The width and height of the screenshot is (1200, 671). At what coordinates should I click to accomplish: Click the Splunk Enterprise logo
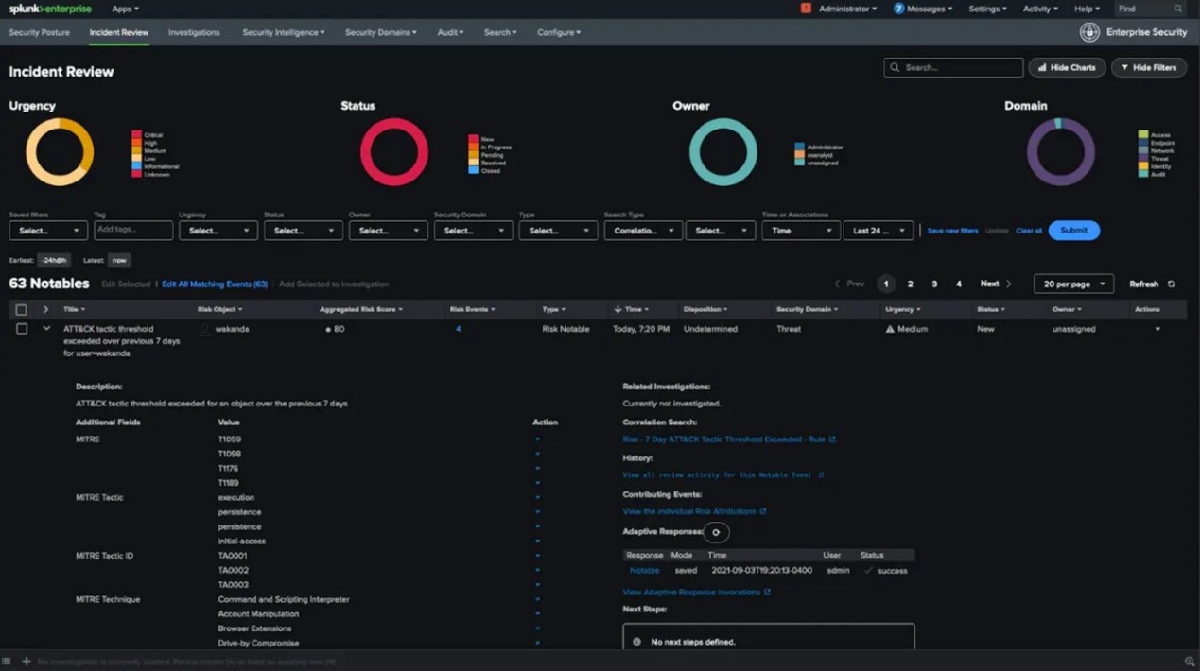[x=51, y=8]
